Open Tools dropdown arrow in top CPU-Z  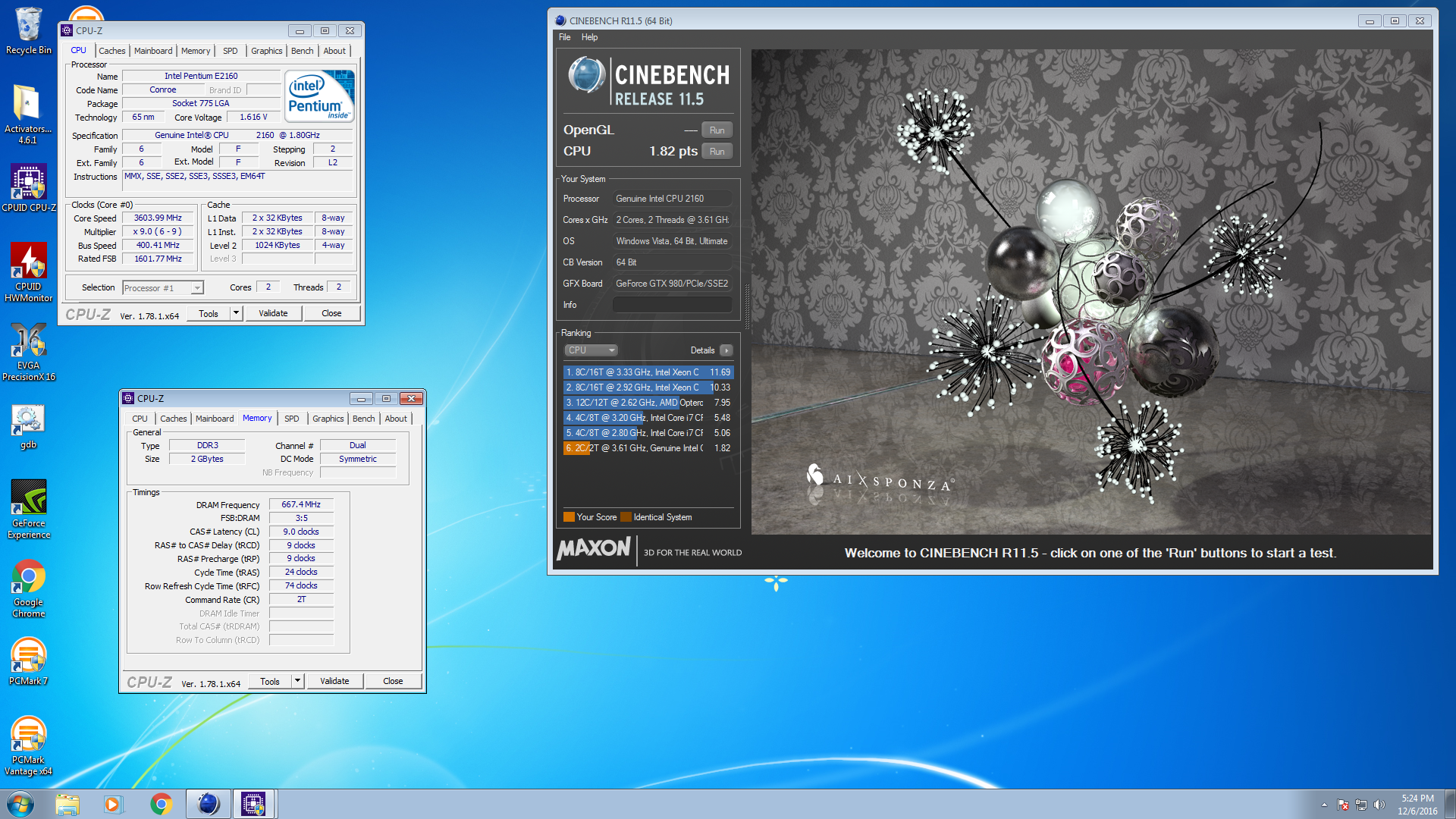pos(236,313)
